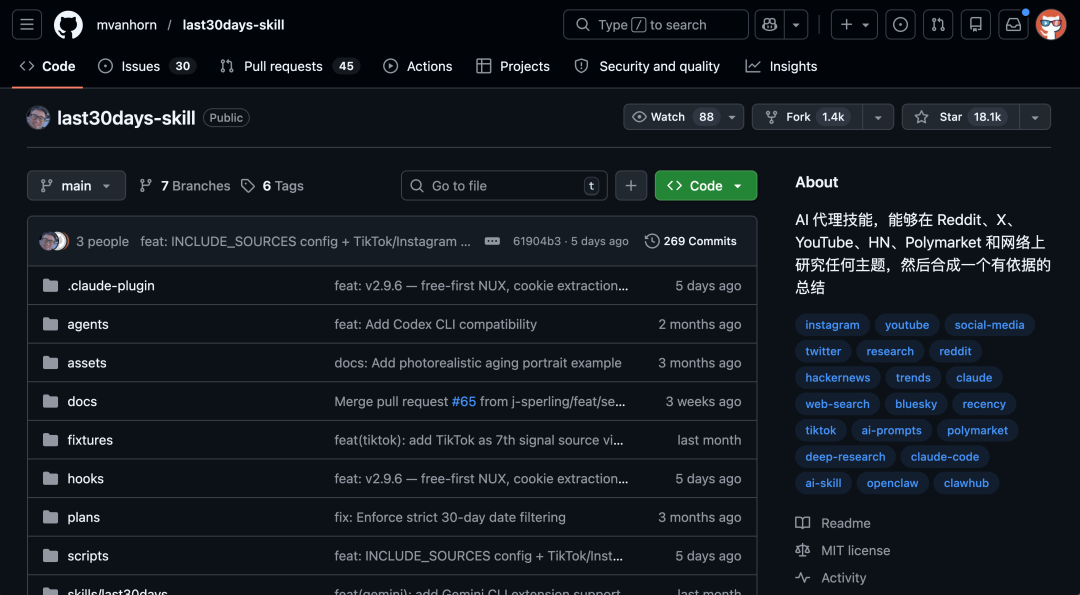This screenshot has width=1080, height=595.
Task: Open the green Code dropdown
Action: pos(706,185)
